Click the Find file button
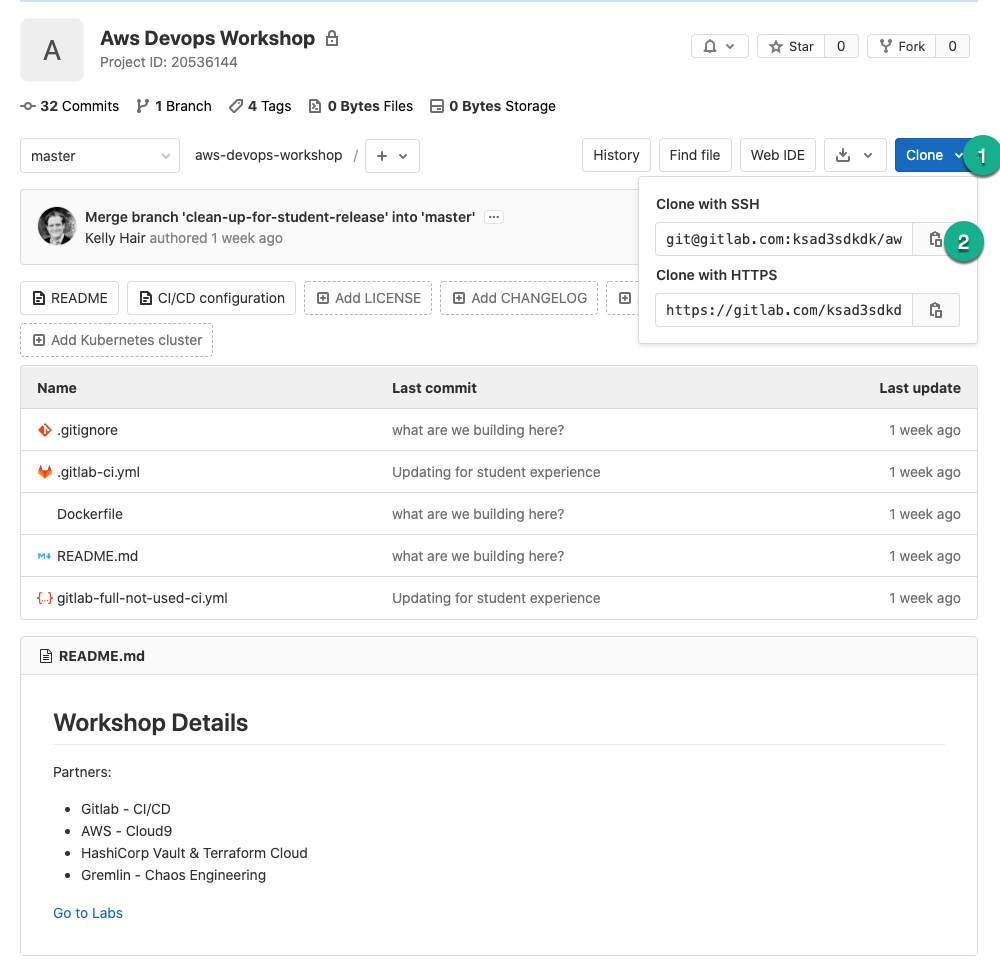This screenshot has width=1000, height=976. point(695,155)
